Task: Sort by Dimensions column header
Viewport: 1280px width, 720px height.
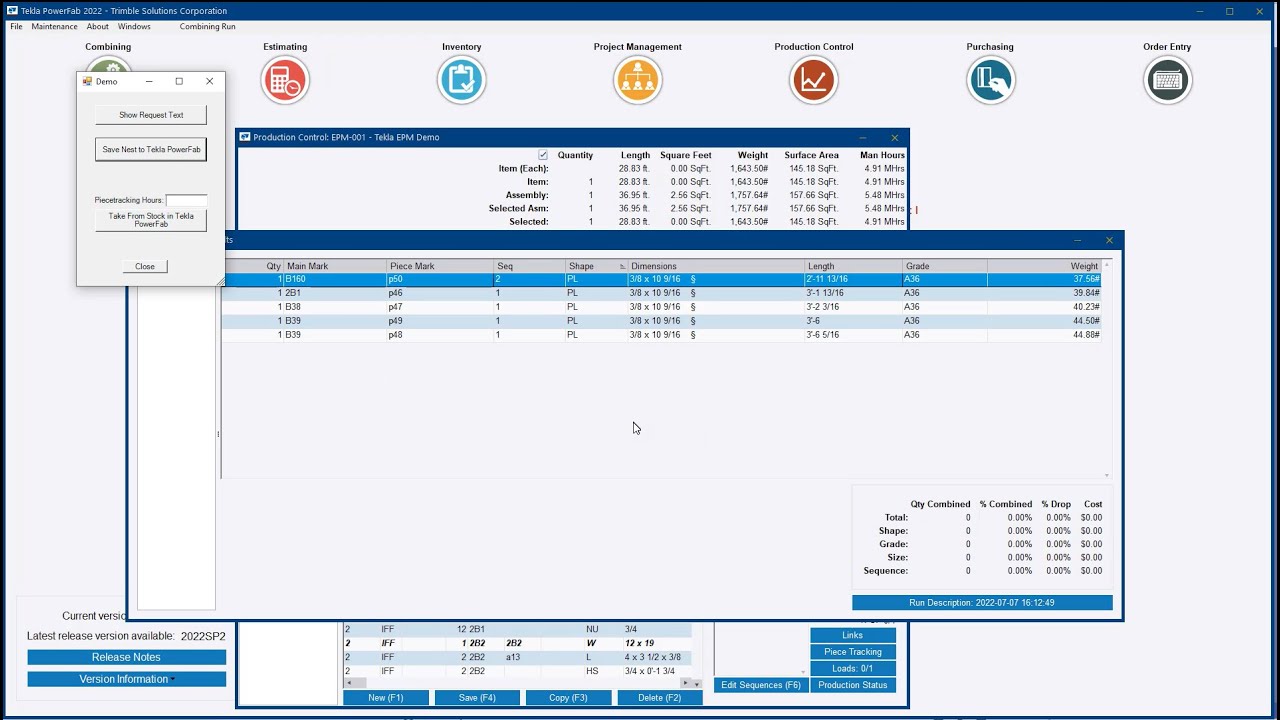Action: click(716, 266)
